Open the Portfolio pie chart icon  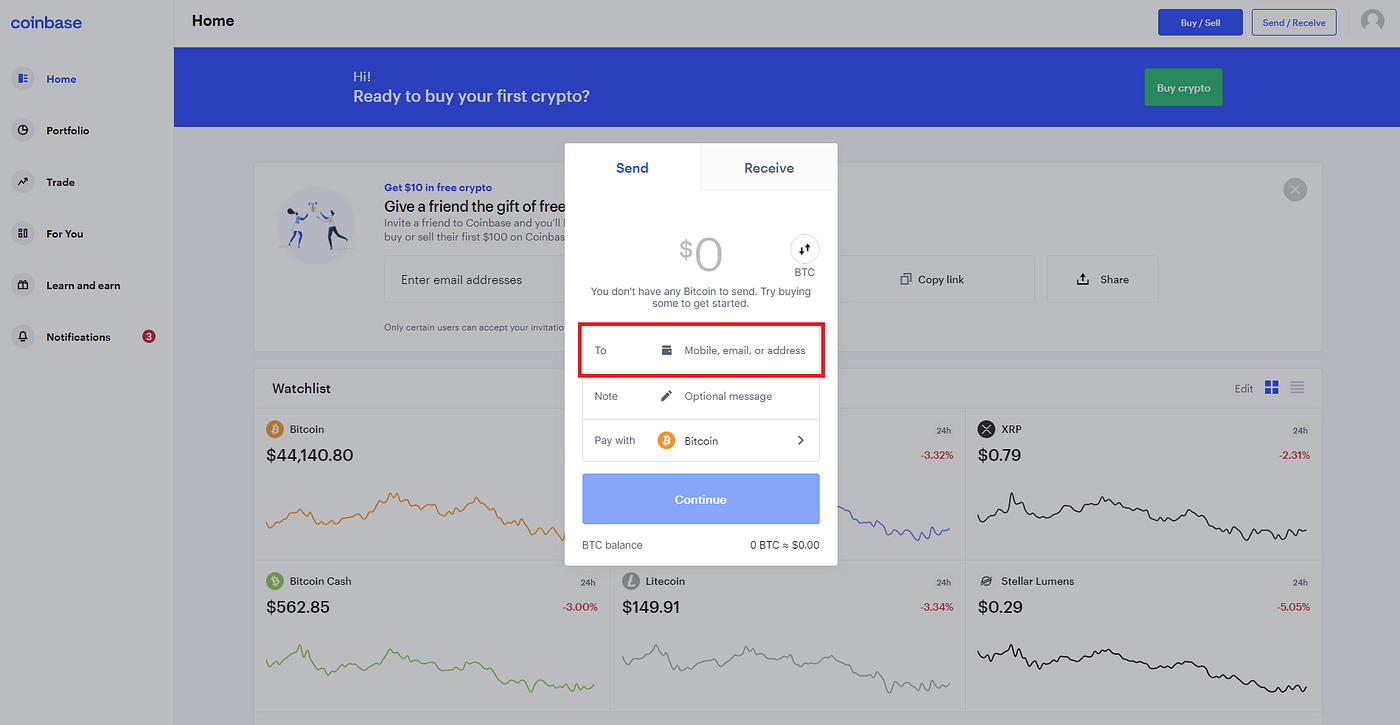pyautogui.click(x=23, y=131)
